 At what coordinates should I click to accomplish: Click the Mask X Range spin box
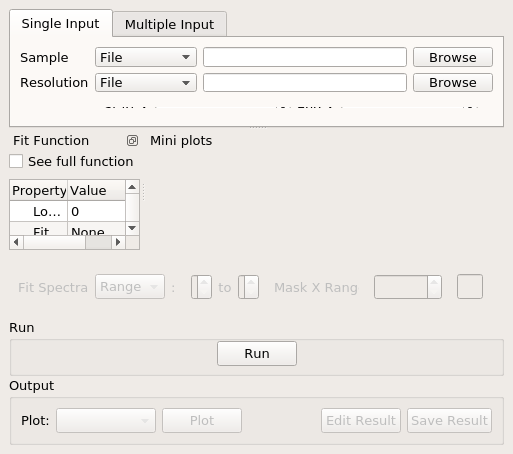point(408,287)
